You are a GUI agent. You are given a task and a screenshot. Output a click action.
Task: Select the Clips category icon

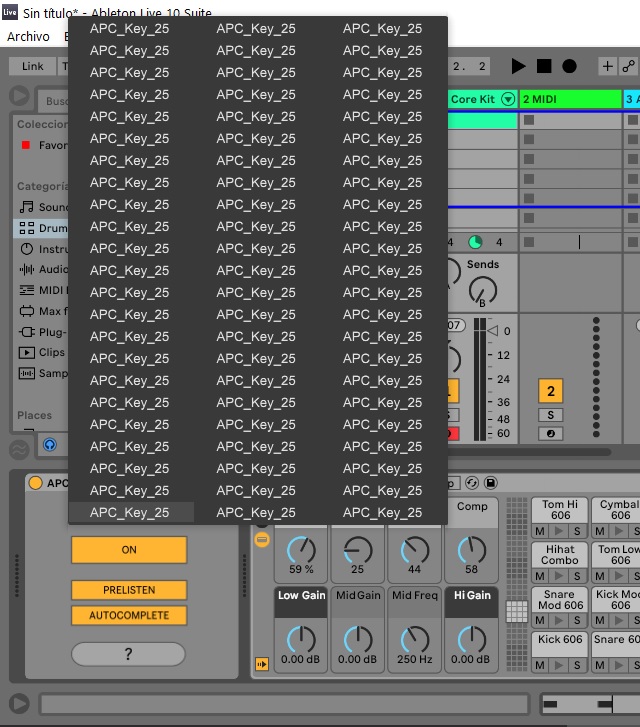[26, 352]
